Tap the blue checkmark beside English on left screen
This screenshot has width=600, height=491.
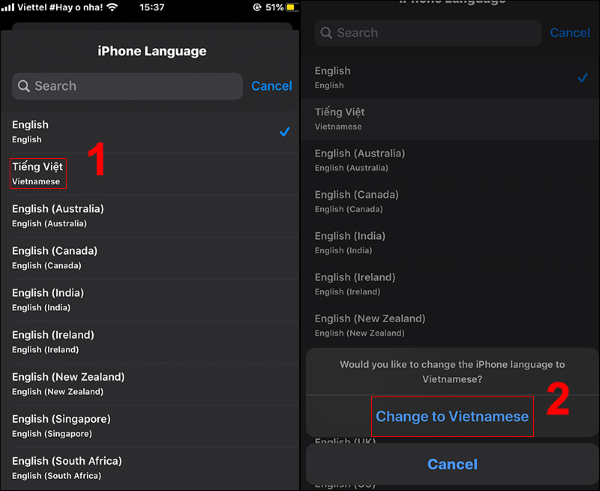coord(285,132)
